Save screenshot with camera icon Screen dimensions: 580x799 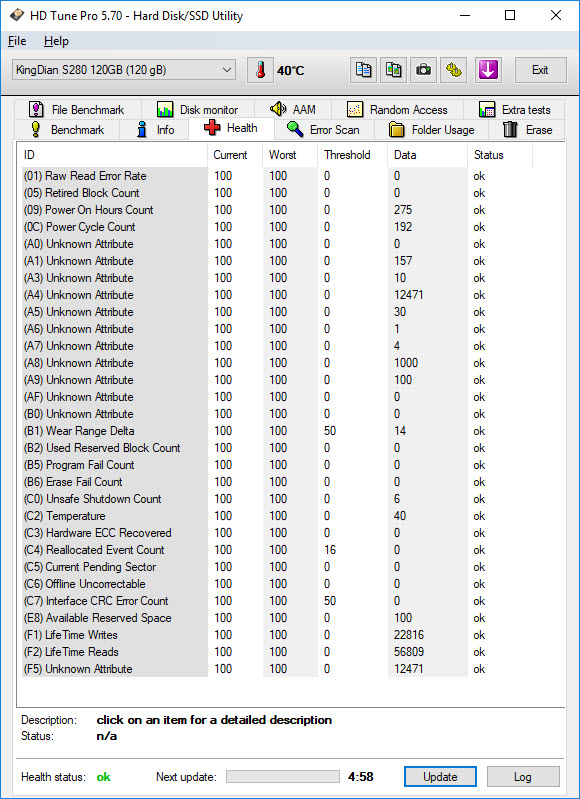[423, 70]
